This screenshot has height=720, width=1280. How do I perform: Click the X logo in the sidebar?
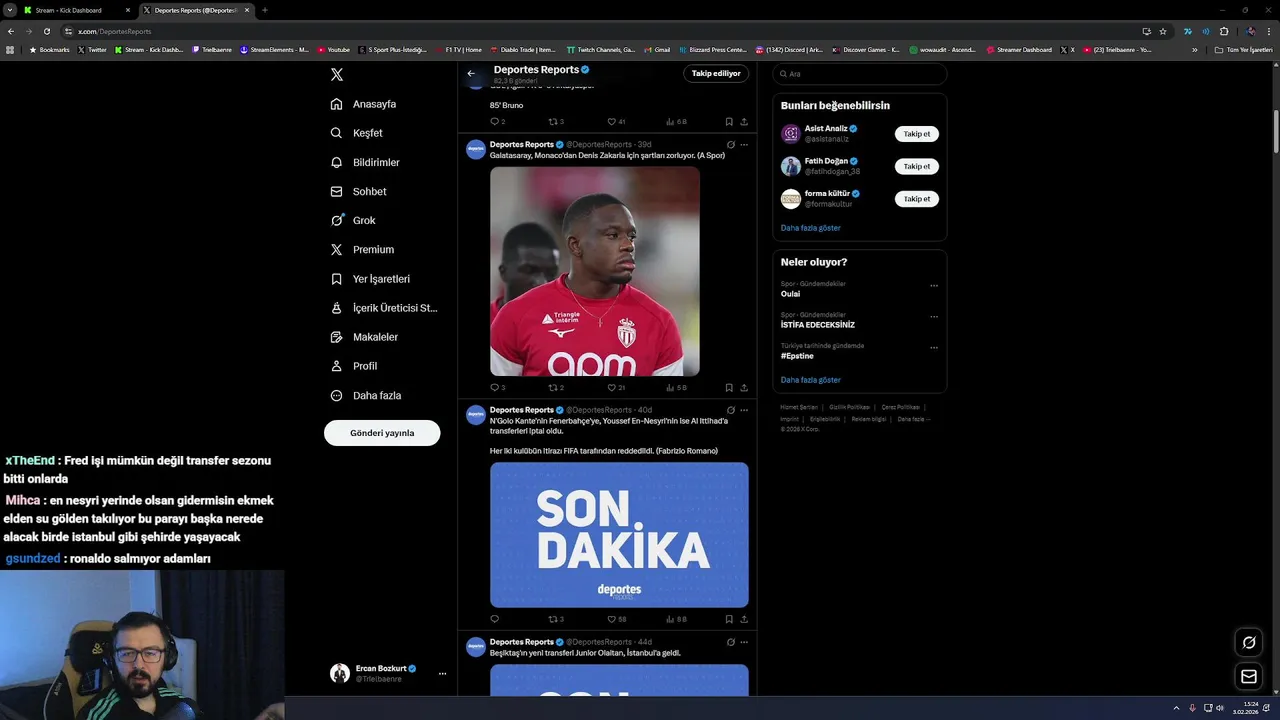tap(337, 75)
